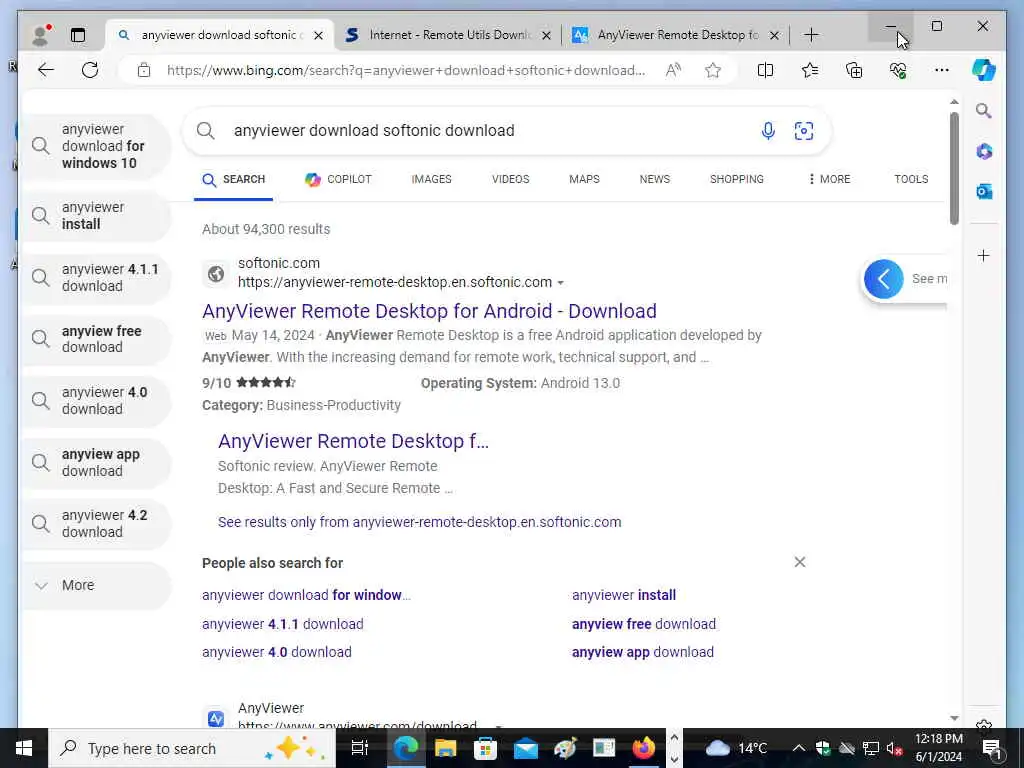Open the IMAGES results tab
1024x768 pixels.
(x=431, y=179)
